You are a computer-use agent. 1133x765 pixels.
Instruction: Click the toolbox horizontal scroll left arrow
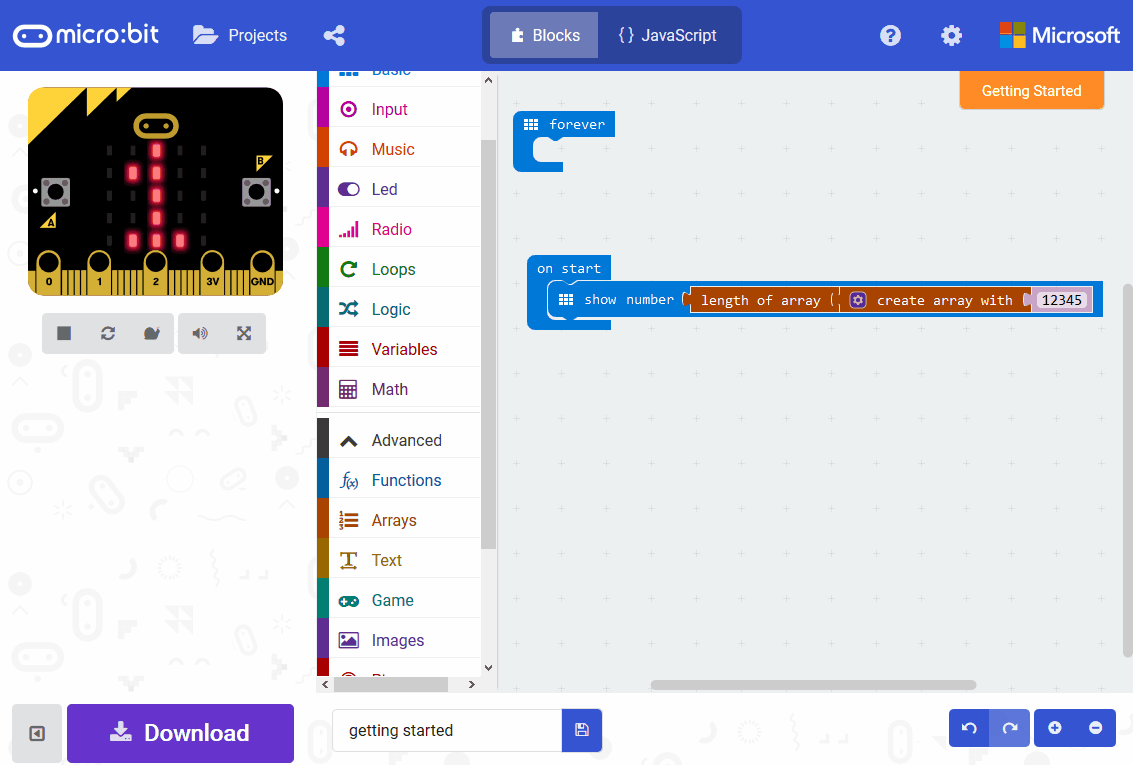click(325, 684)
